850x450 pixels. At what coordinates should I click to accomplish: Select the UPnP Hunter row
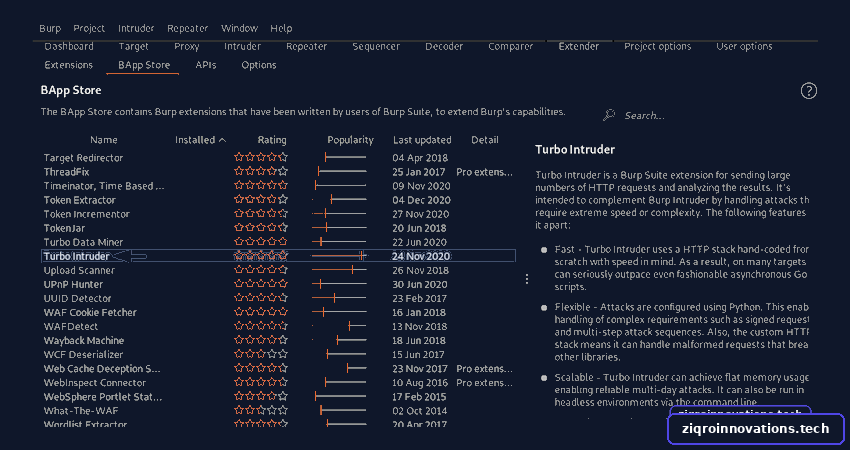tap(278, 284)
